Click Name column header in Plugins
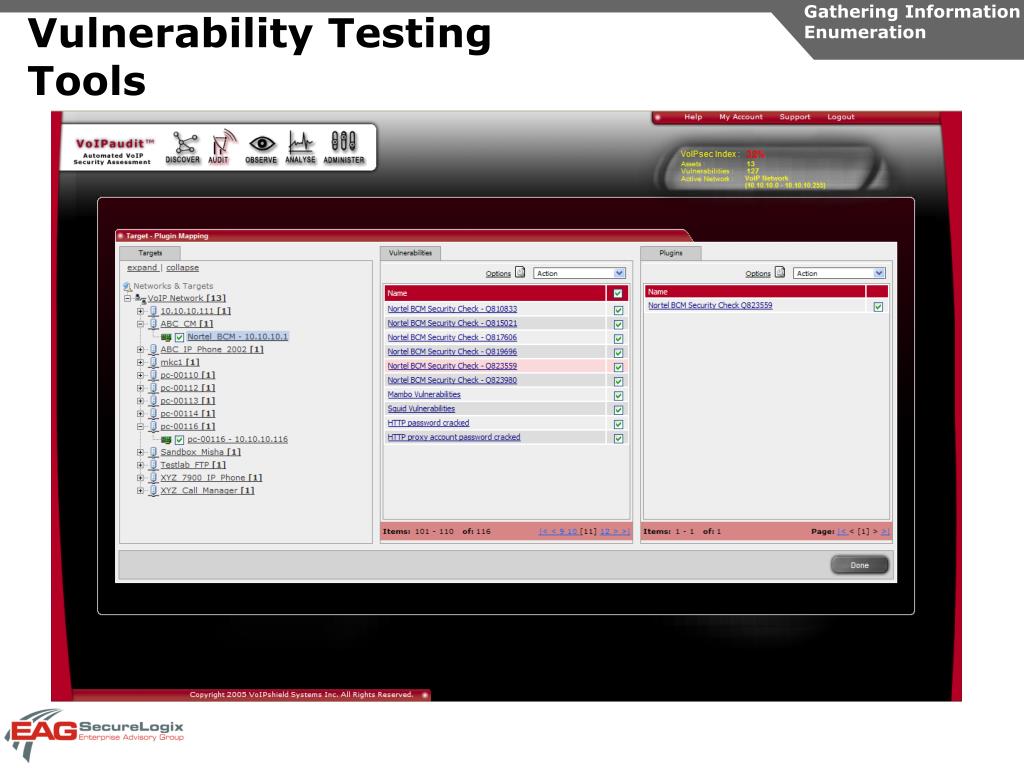 [x=755, y=292]
